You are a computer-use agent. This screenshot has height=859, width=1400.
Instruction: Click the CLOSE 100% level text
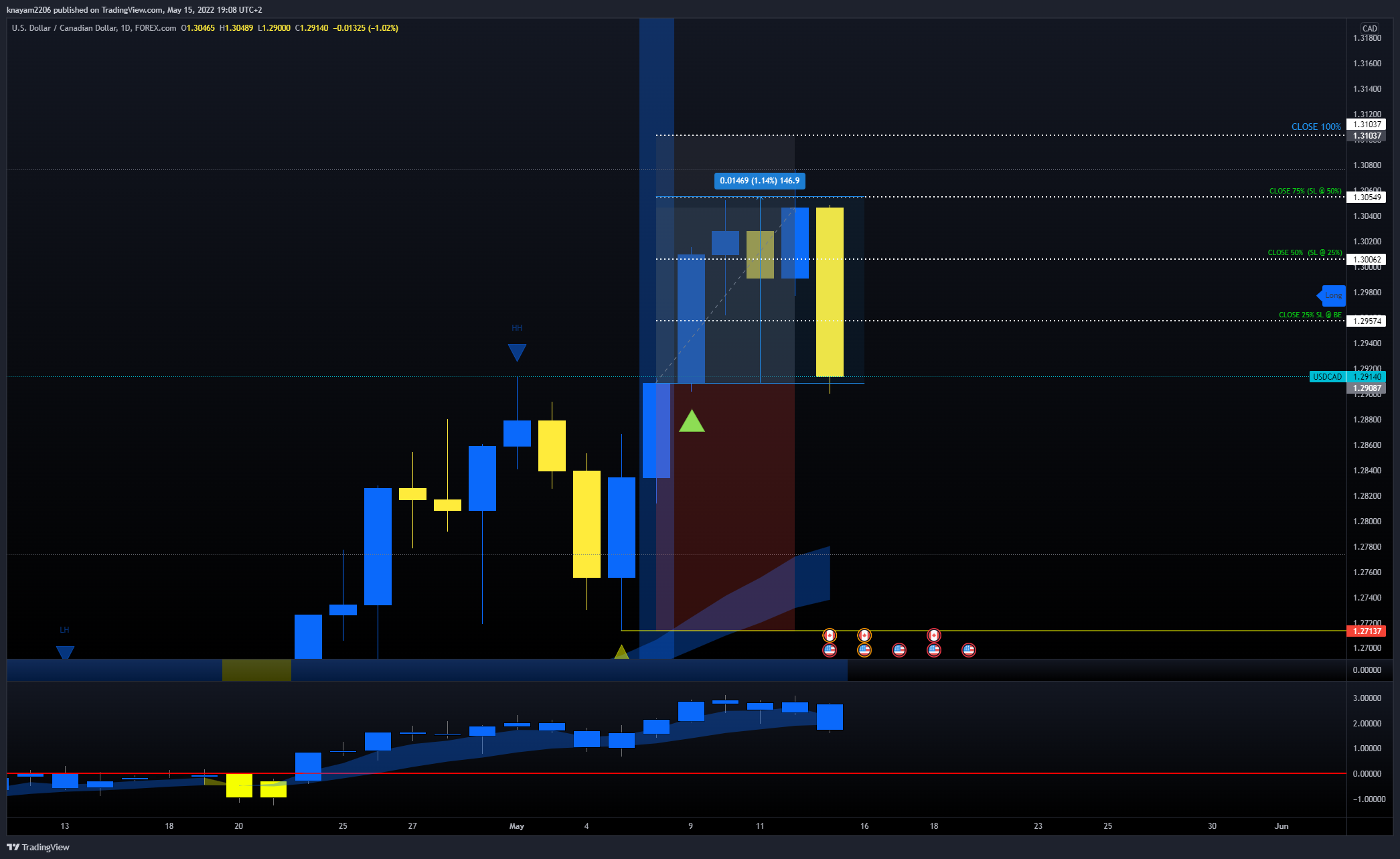point(1316,127)
